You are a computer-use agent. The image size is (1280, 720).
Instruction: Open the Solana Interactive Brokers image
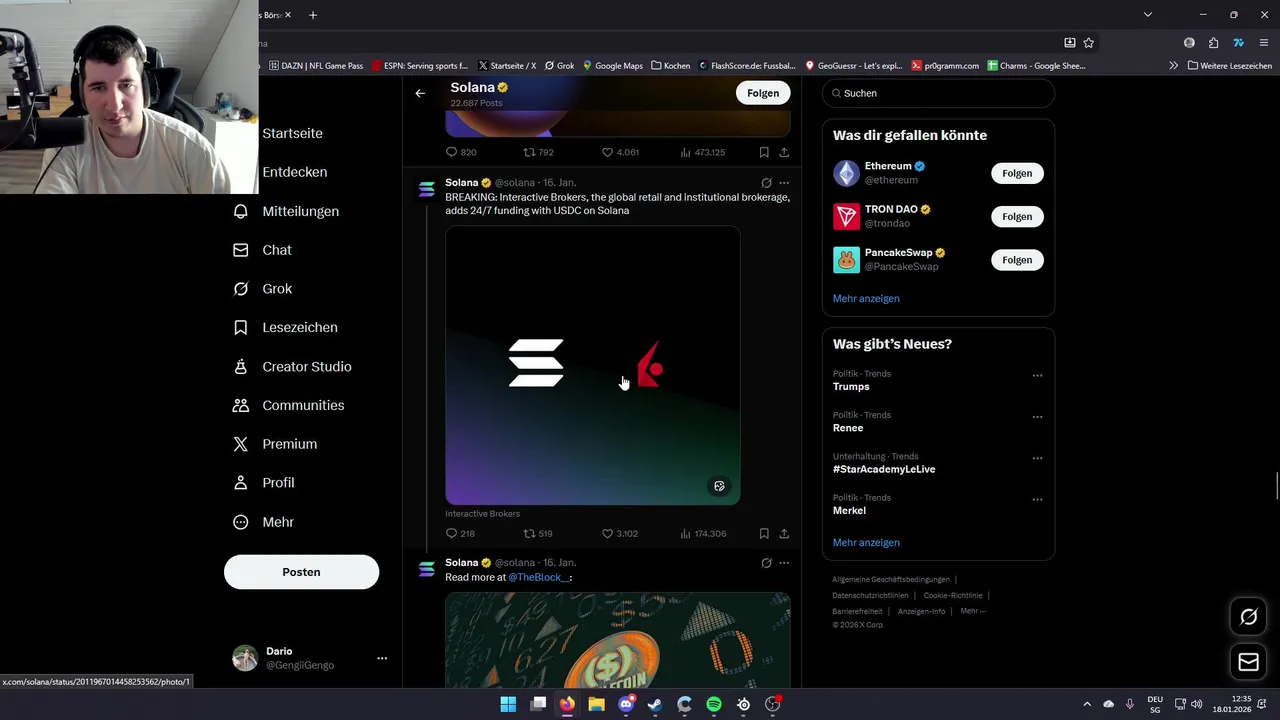click(592, 365)
